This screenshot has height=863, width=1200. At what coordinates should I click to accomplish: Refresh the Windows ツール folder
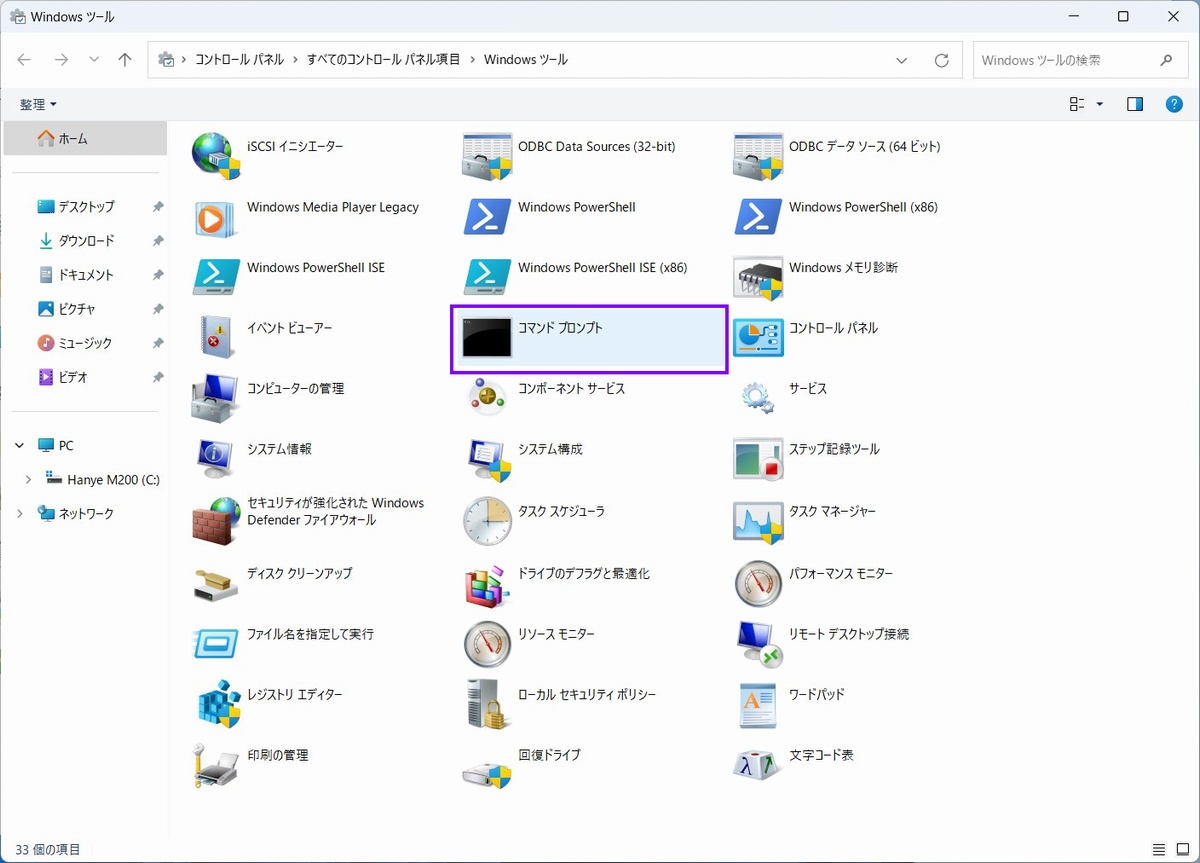click(x=941, y=60)
